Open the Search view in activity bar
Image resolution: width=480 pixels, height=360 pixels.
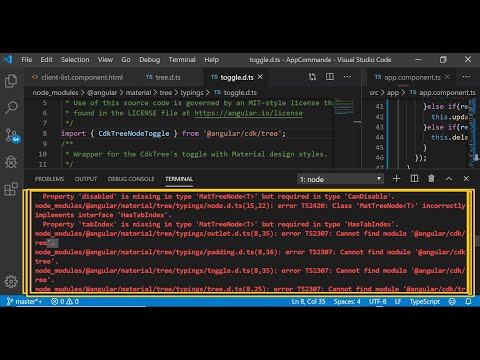(x=11, y=107)
